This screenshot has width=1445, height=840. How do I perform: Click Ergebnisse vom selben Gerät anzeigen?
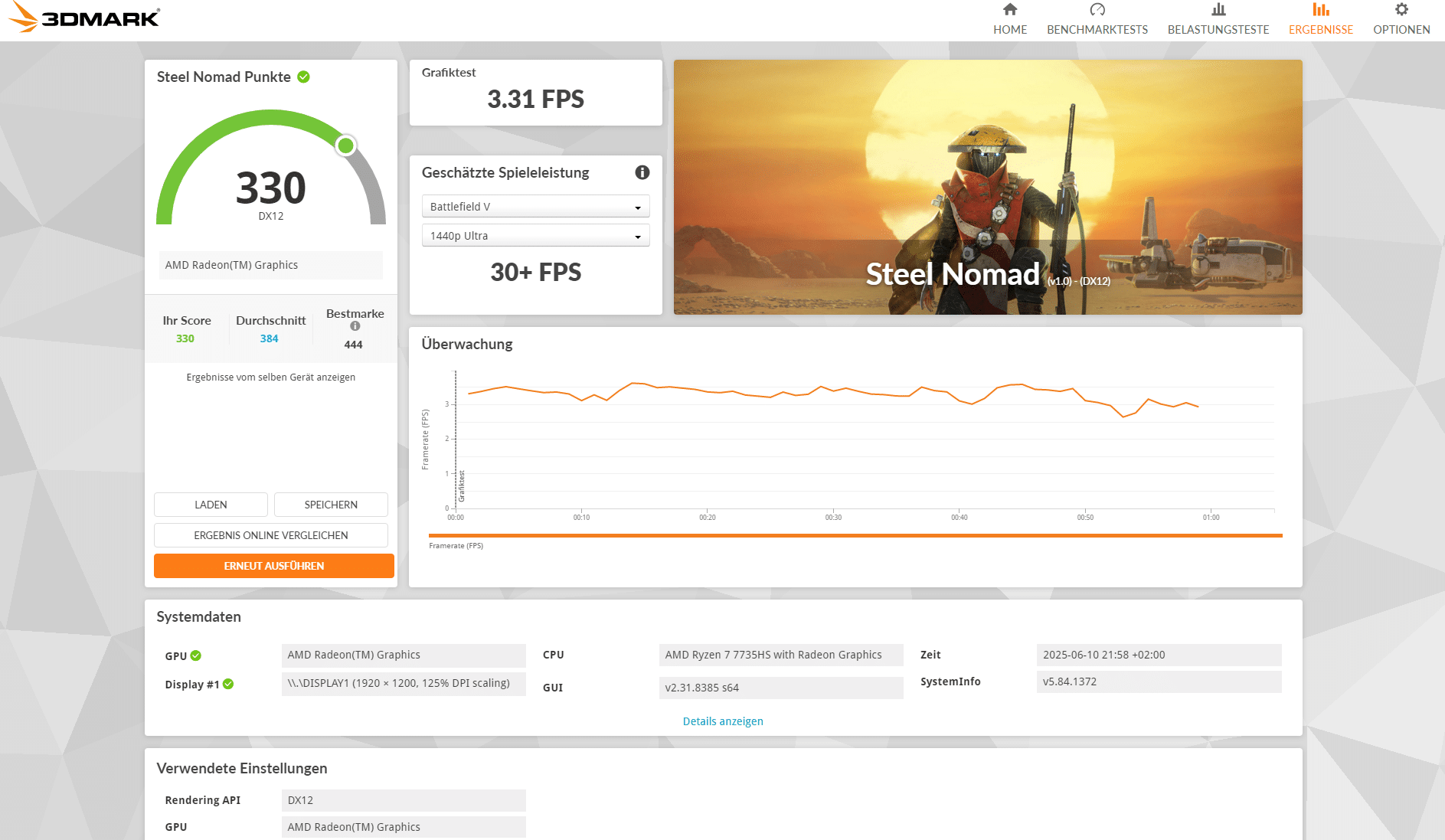pyautogui.click(x=270, y=378)
